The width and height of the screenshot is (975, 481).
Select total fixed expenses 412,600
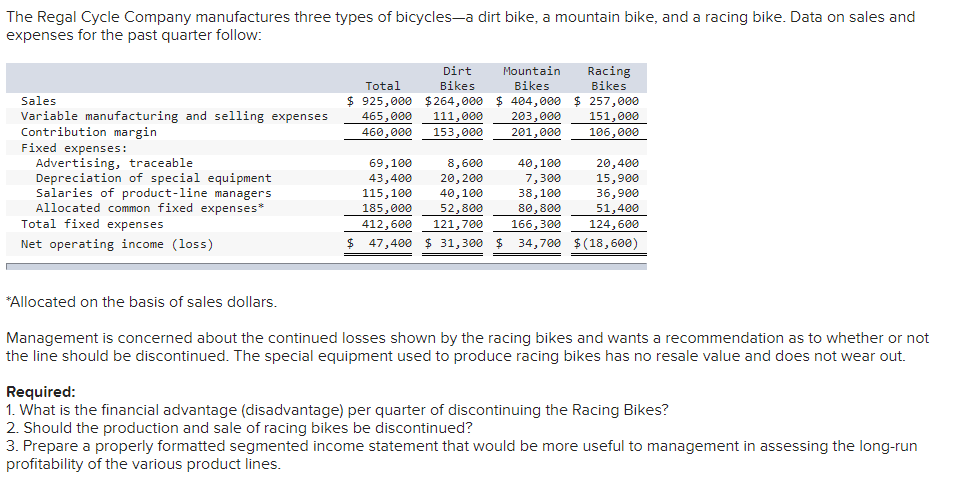(387, 224)
